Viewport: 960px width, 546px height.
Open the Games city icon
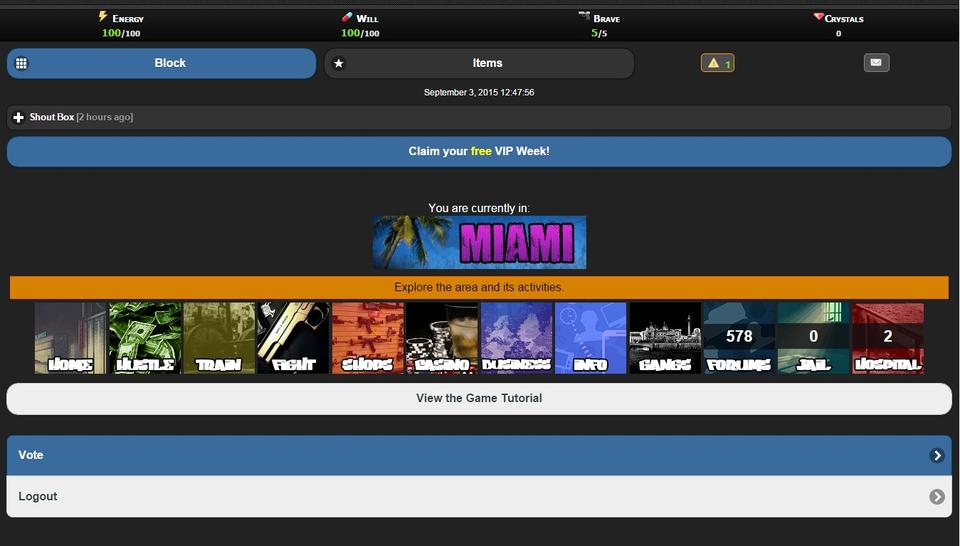click(x=665, y=338)
